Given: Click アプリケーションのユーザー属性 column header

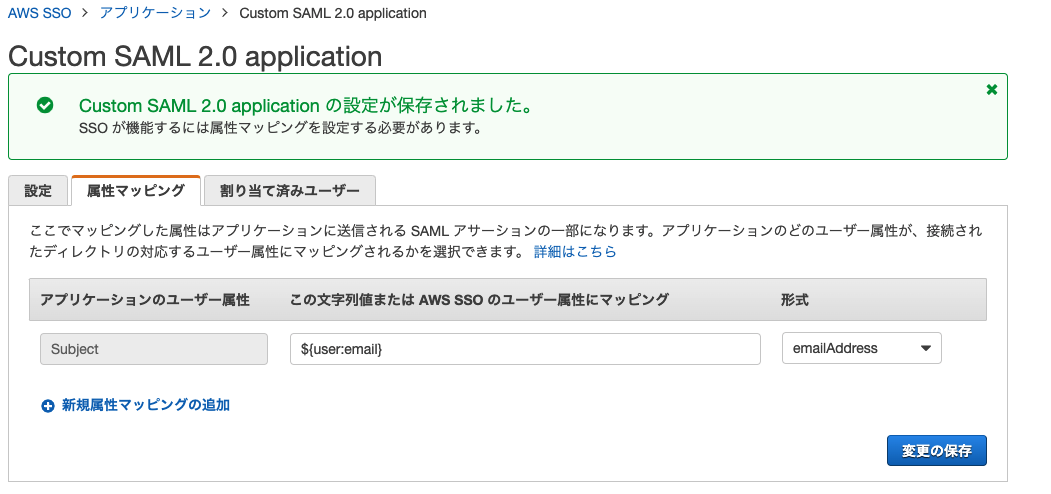Looking at the screenshot, I should pyautogui.click(x=145, y=300).
